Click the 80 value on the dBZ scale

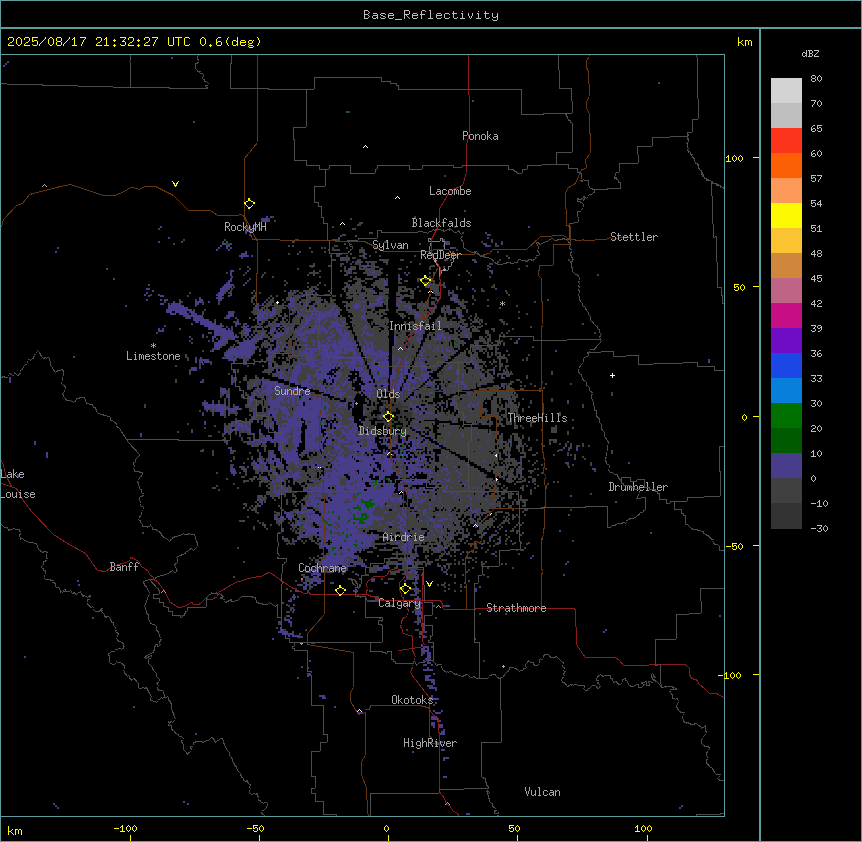pos(816,79)
